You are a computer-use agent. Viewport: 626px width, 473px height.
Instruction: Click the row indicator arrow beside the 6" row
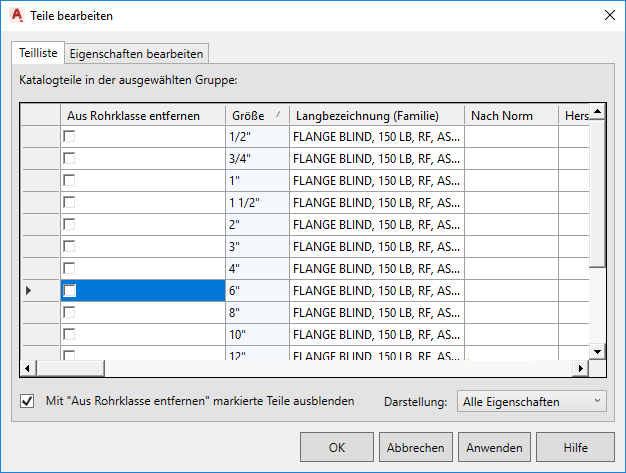tap(28, 290)
